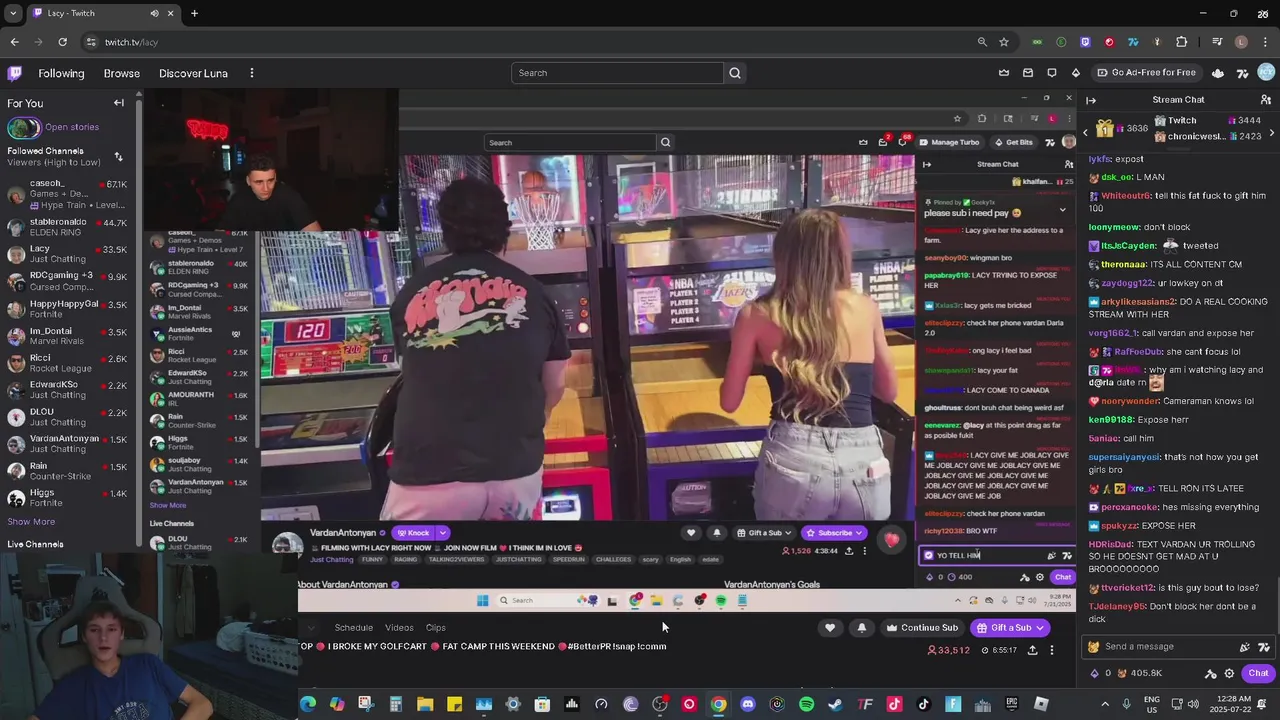Click the Twitch search magnifier button
The height and width of the screenshot is (720, 1280).
coord(735,73)
